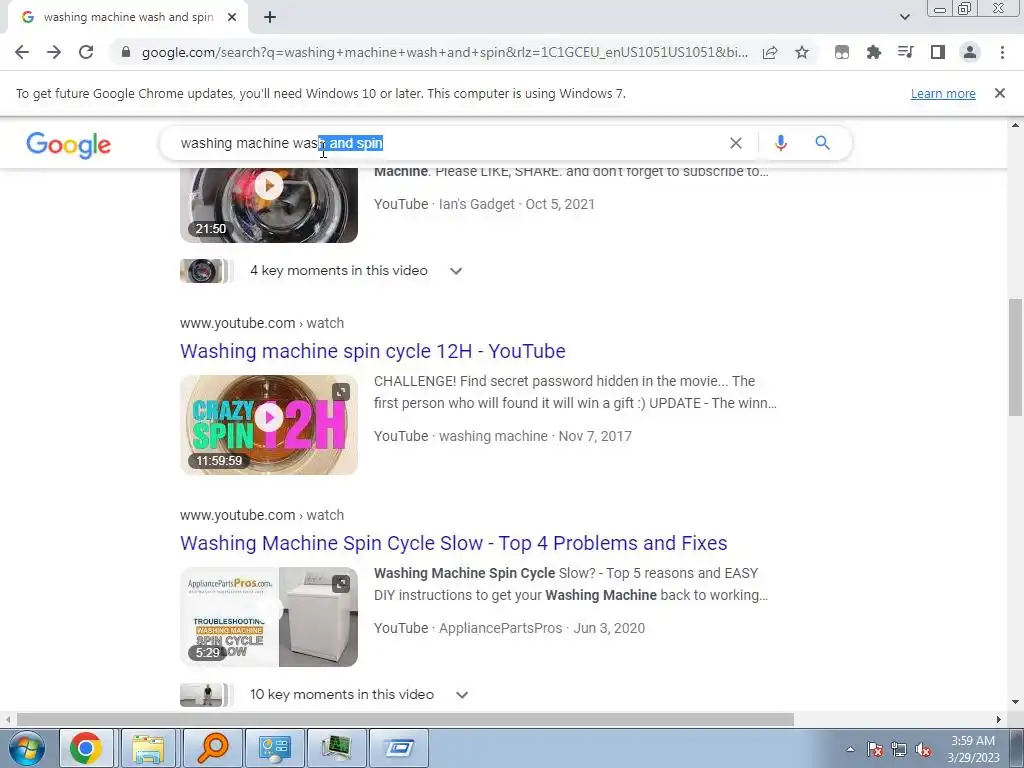Open the Windows Start menu

[26, 748]
